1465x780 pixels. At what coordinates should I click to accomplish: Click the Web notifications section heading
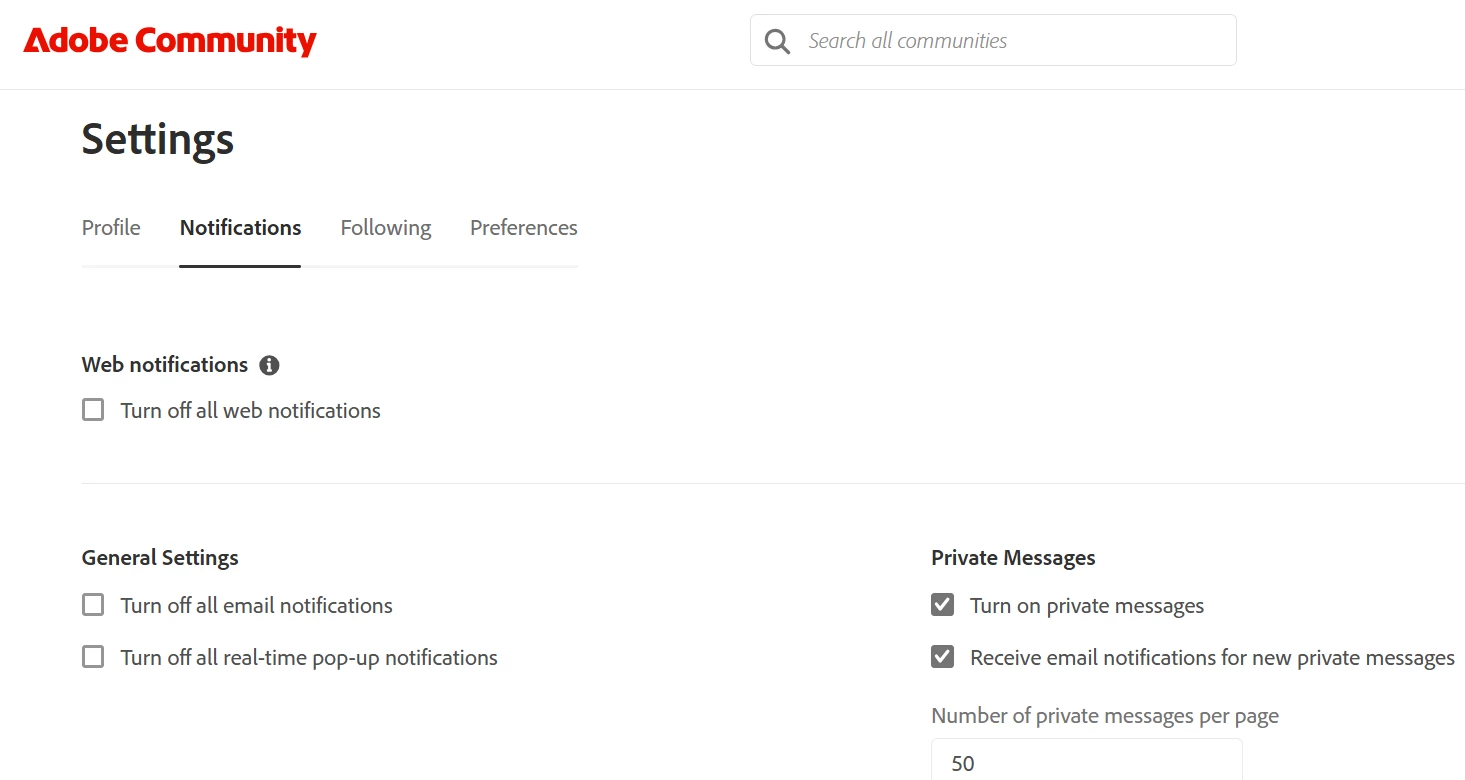[x=165, y=365]
